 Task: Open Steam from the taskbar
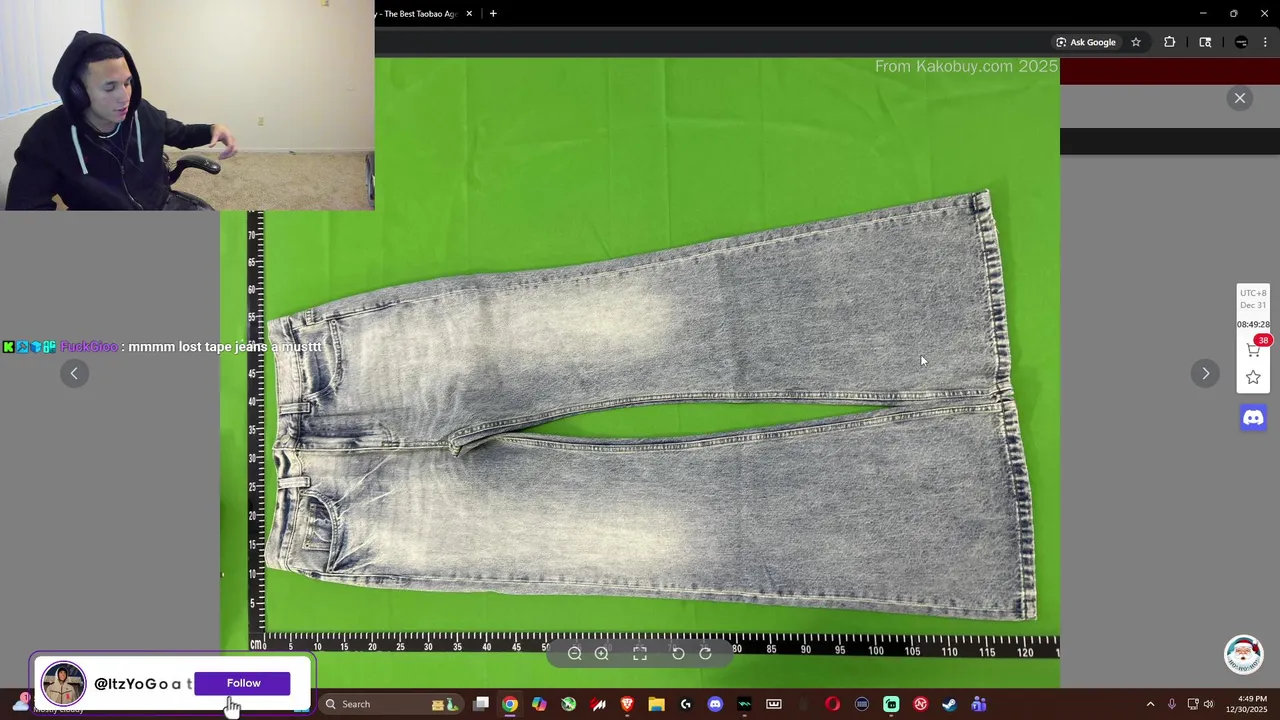(949, 704)
